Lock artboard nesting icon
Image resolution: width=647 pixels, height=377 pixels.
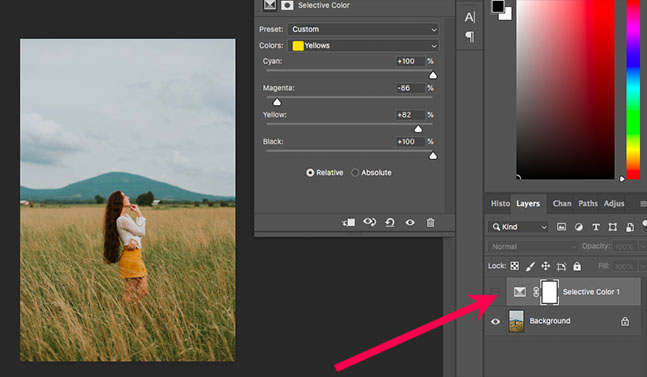pyautogui.click(x=561, y=266)
